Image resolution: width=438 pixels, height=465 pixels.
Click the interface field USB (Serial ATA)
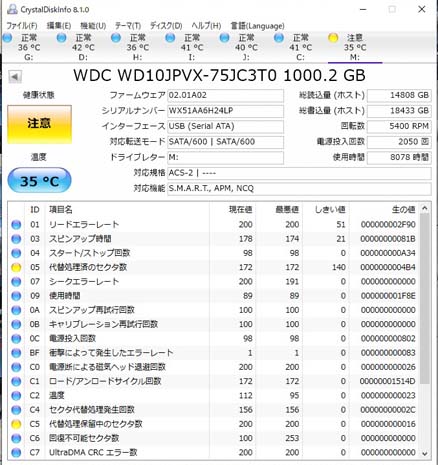pos(225,126)
